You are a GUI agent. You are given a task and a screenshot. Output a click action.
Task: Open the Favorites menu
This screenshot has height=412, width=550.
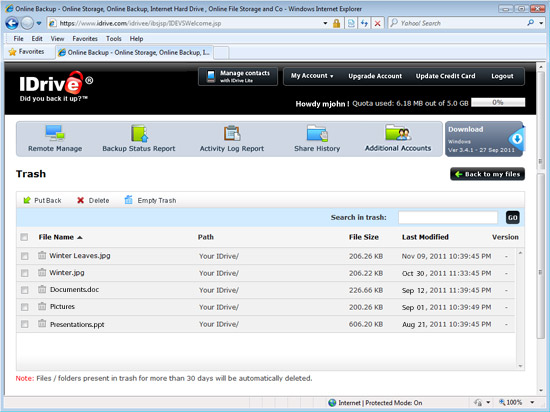coord(85,39)
